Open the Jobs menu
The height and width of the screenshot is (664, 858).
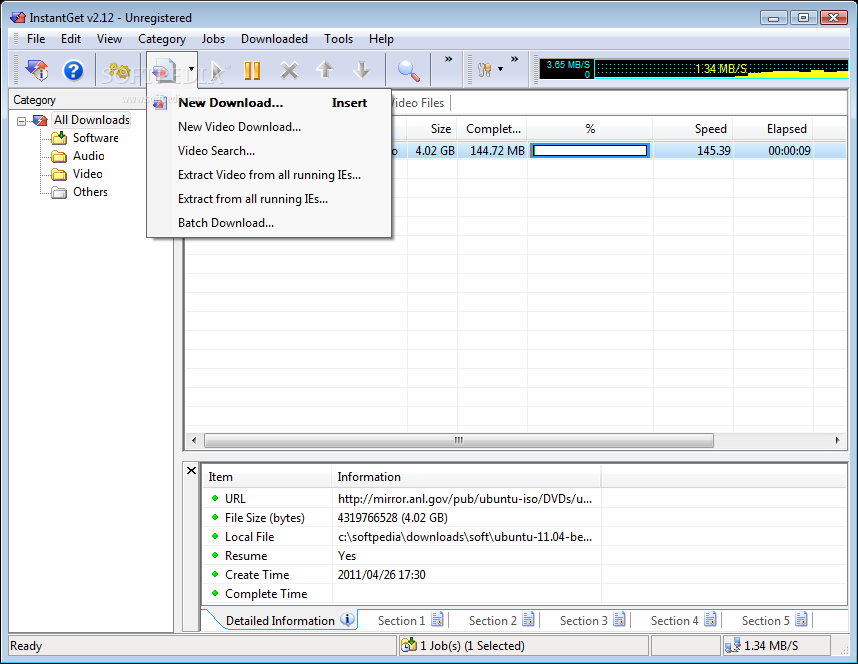[x=213, y=39]
